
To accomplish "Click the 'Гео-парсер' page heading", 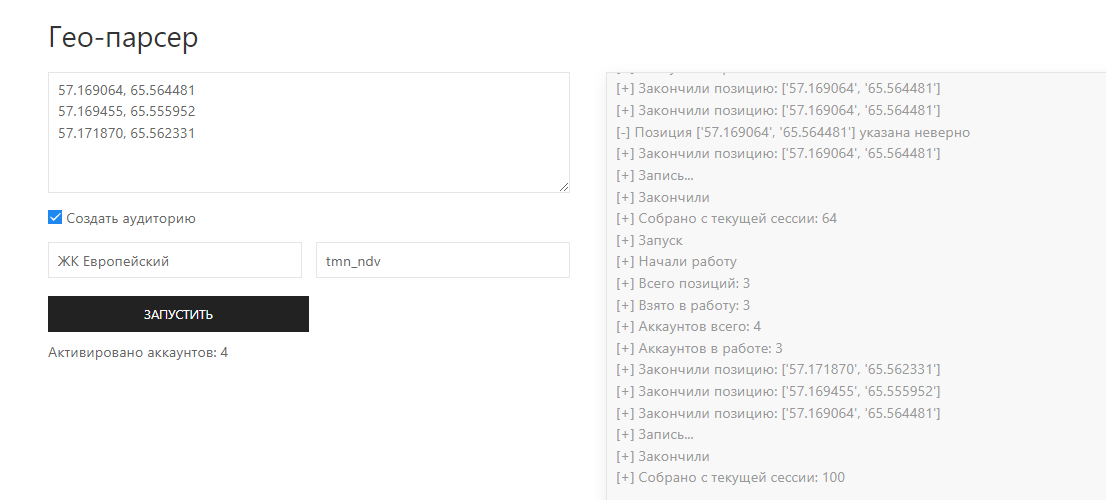I will pos(123,38).
